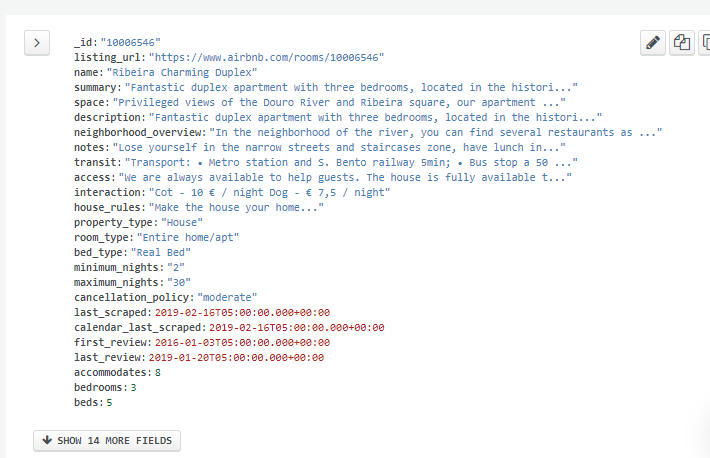Click the listing_url value link text
The image size is (710, 458).
267,58
